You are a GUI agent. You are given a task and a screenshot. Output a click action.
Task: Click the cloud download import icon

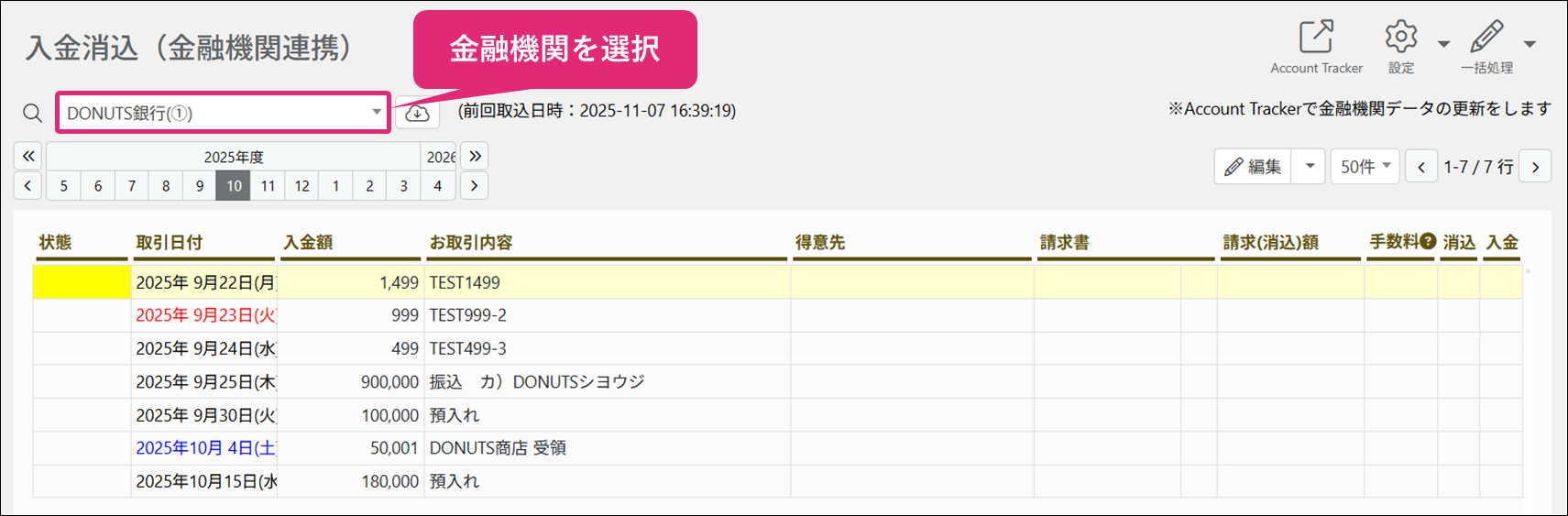(418, 113)
